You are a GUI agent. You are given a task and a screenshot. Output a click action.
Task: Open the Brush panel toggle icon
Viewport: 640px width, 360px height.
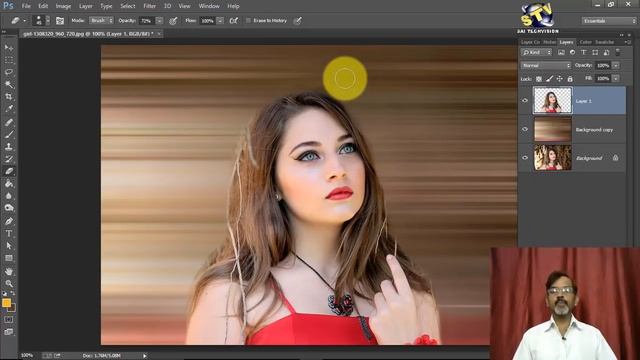click(60, 20)
